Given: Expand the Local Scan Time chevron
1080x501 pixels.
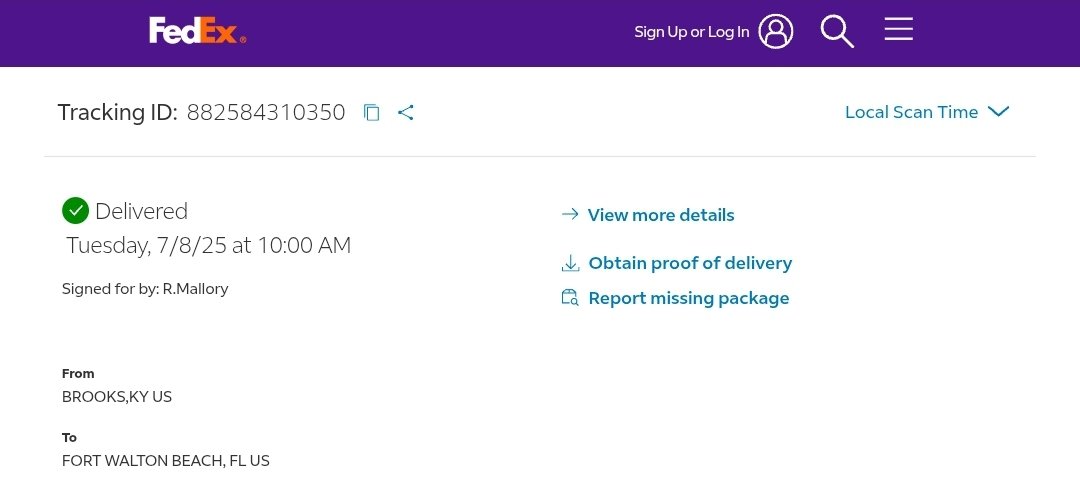Looking at the screenshot, I should pyautogui.click(x=998, y=112).
